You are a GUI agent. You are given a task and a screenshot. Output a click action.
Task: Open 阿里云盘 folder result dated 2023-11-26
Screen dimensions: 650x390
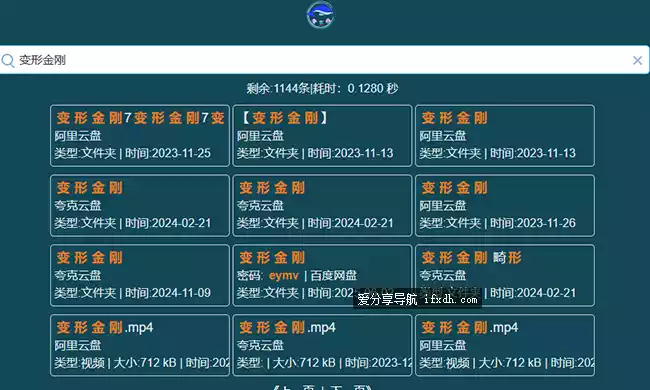[x=505, y=206]
